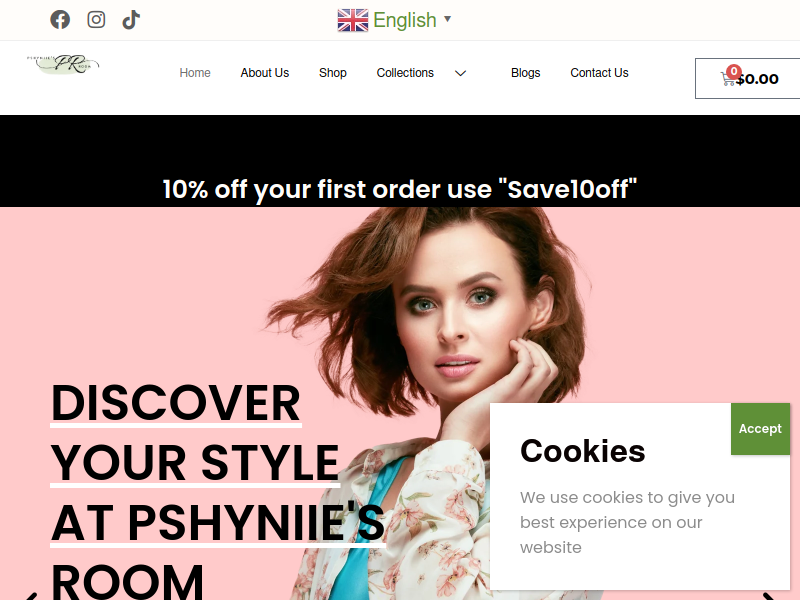Open the English language dropdown

394,20
